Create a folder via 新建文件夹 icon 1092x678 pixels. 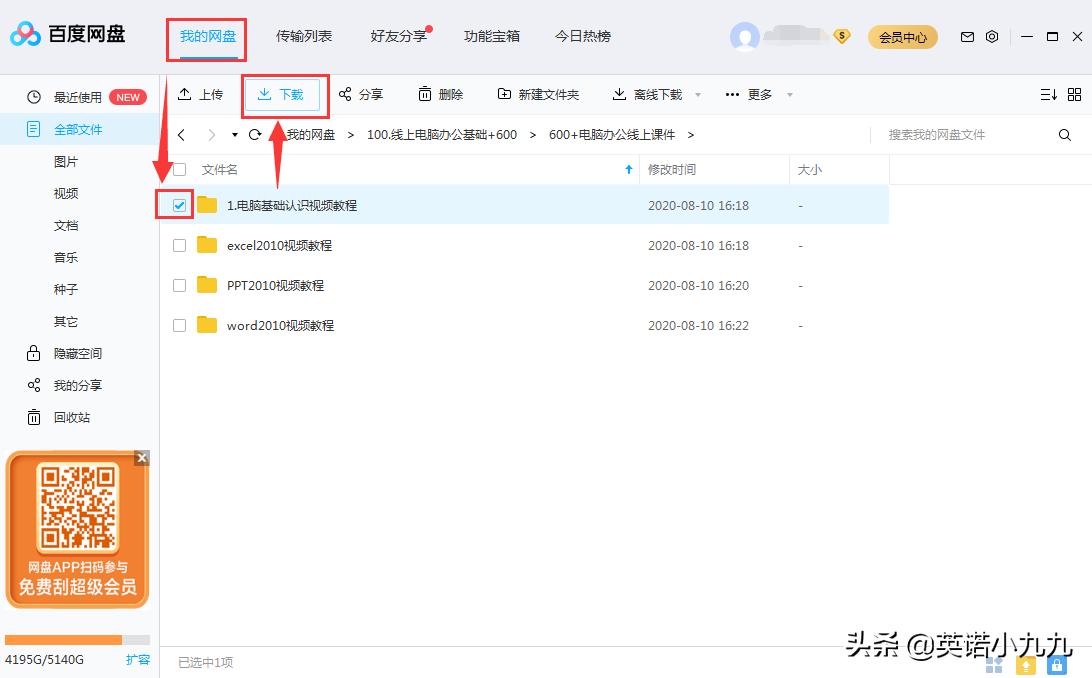coord(537,95)
